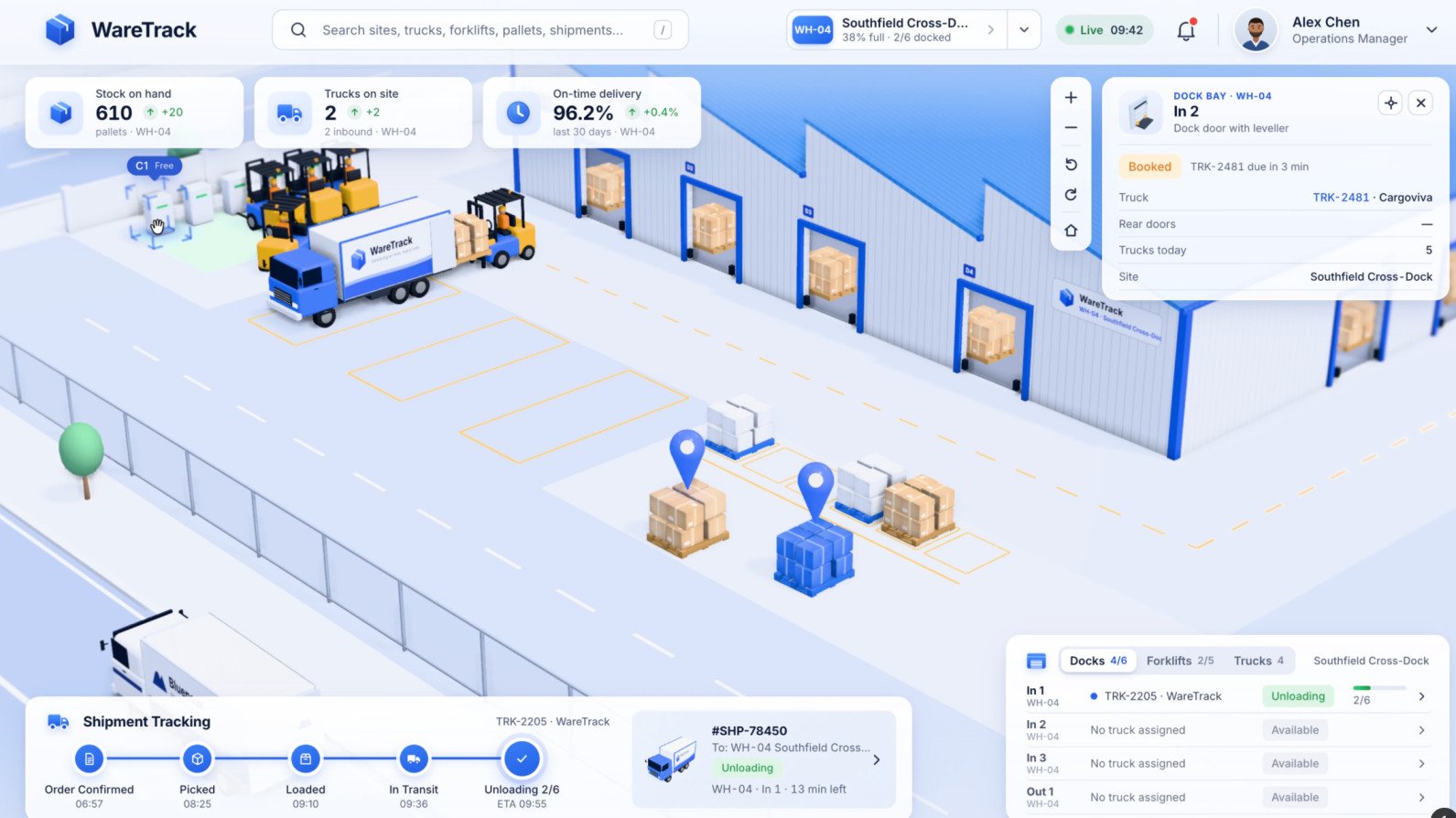
Task: Click the On-time delivery clock icon
Action: coord(518,113)
